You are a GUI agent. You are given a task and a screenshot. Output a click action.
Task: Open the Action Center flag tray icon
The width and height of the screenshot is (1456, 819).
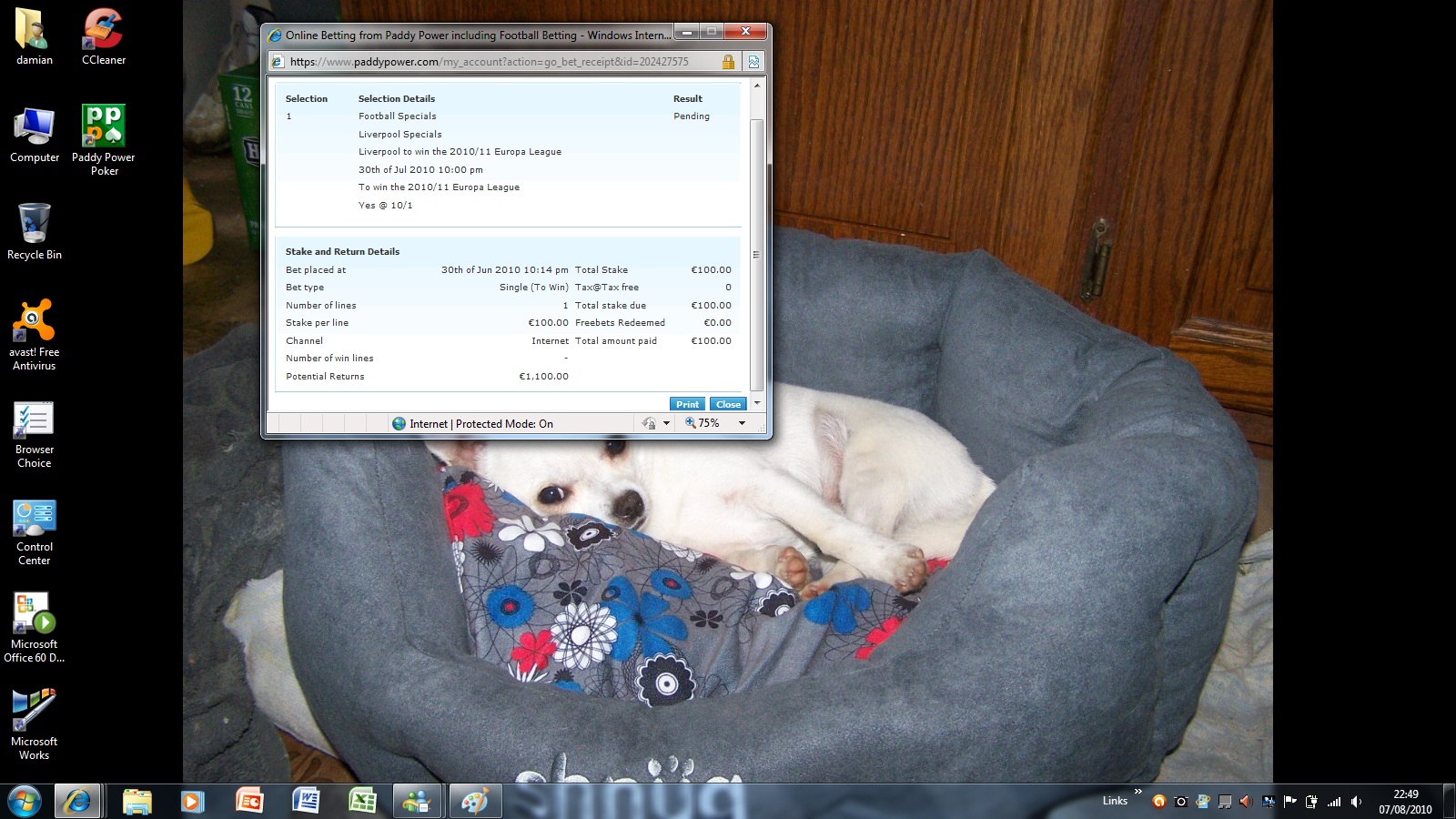click(1289, 801)
